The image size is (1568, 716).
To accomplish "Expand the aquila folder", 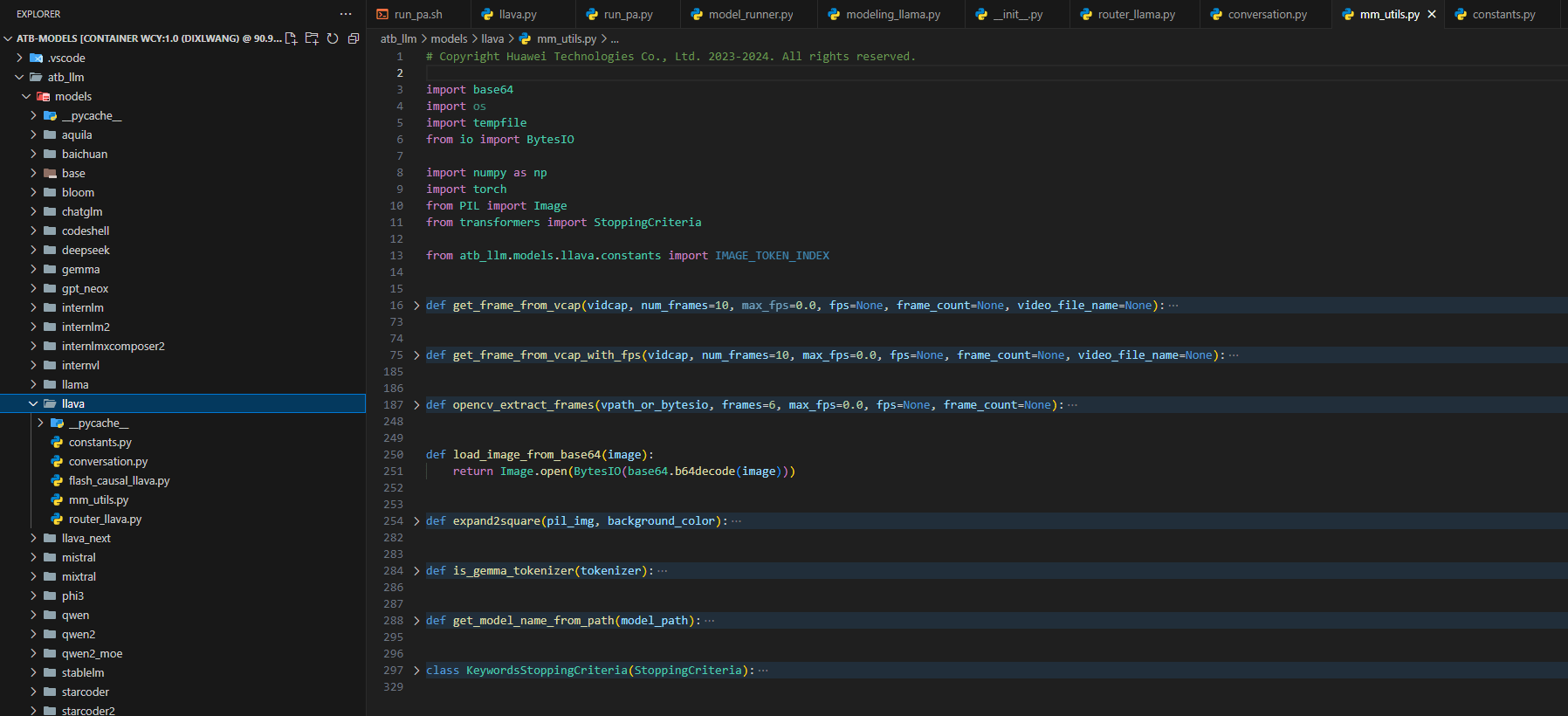I will tap(33, 134).
